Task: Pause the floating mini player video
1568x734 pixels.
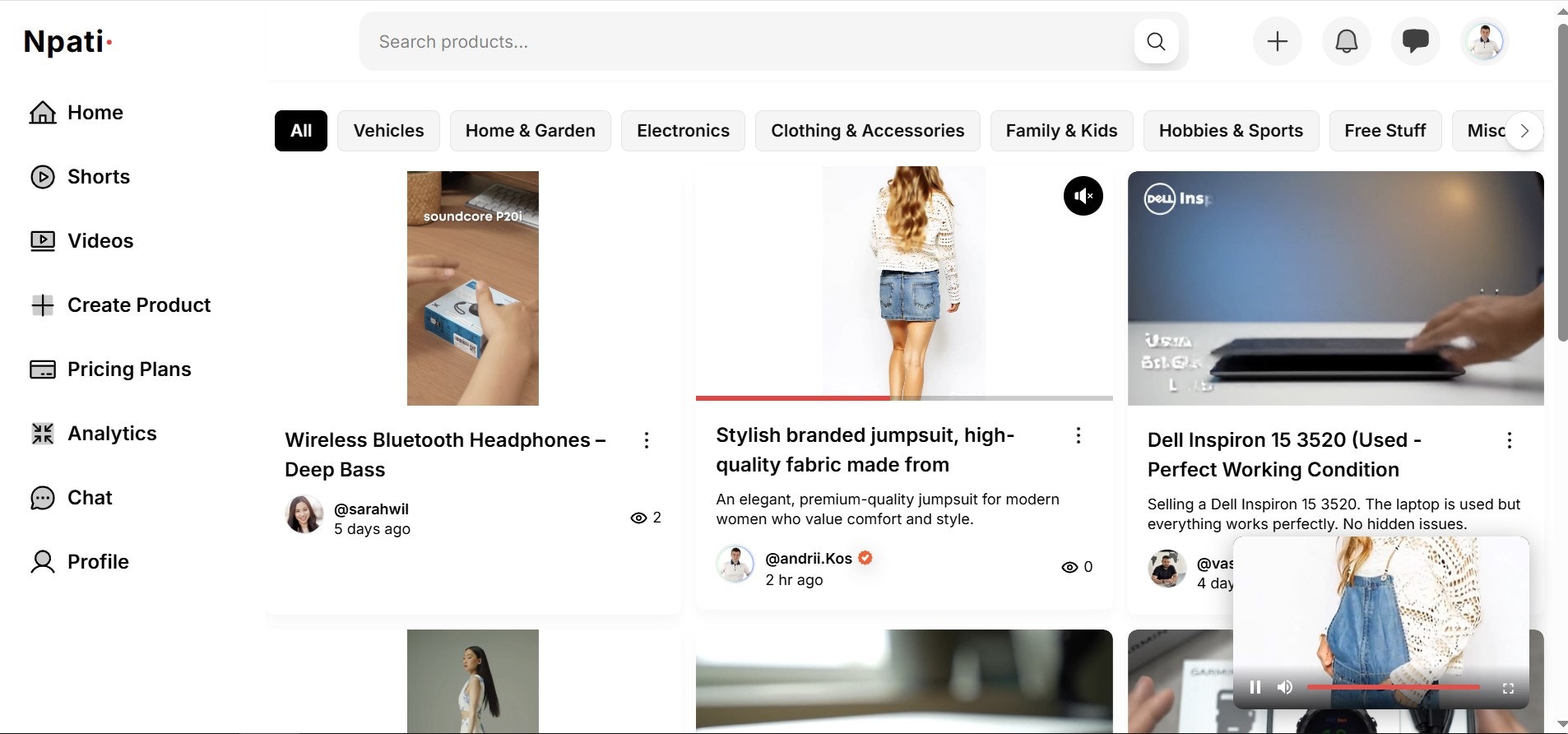Action: (x=1255, y=687)
